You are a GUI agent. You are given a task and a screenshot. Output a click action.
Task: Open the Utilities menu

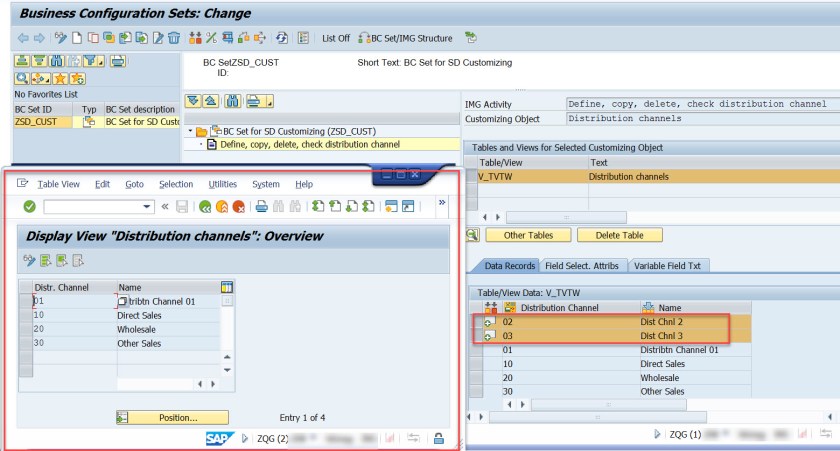222,184
